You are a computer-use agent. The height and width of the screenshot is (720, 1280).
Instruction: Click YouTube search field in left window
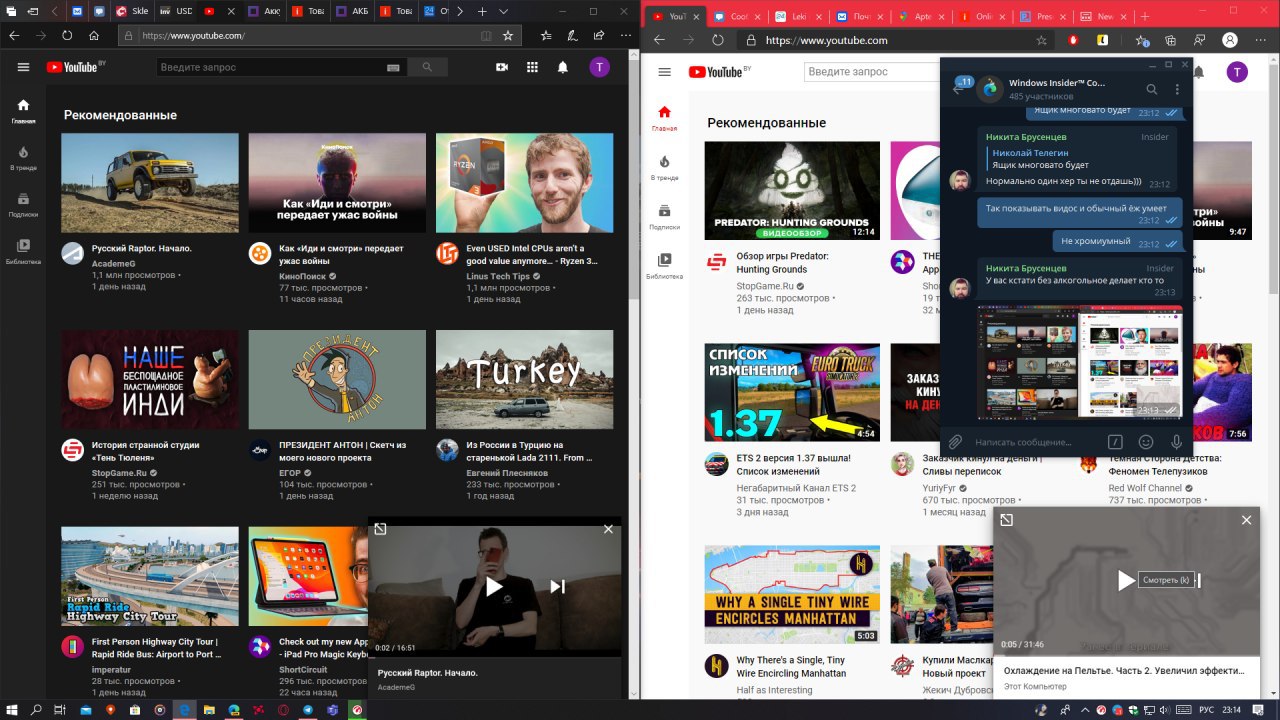tap(270, 67)
